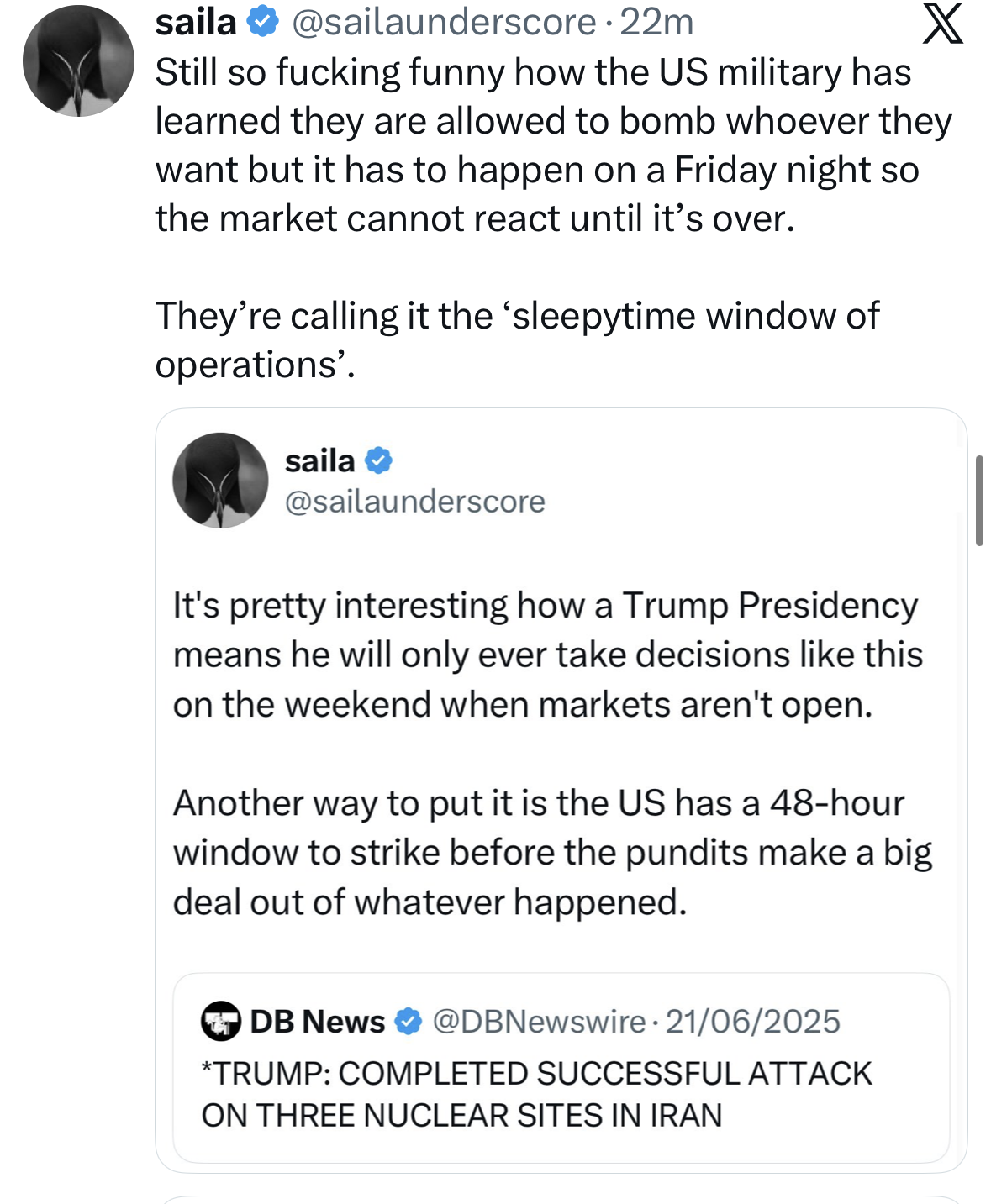Open saila's avatar inside quoted tweet
Viewport: 991px width, 1204px height.
tap(220, 481)
